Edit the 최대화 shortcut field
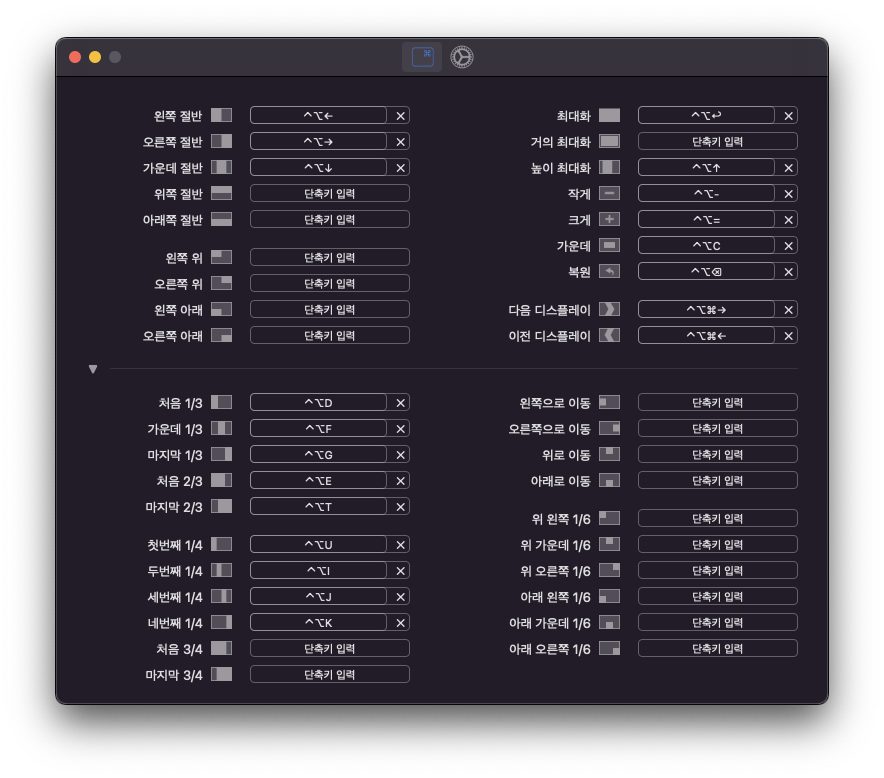This screenshot has height=778, width=884. point(706,115)
